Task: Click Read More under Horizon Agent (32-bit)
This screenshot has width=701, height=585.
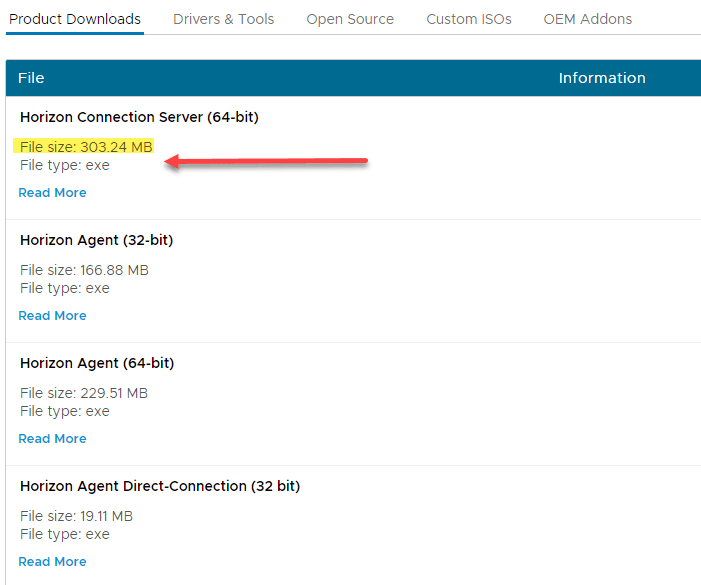Action: [52, 316]
